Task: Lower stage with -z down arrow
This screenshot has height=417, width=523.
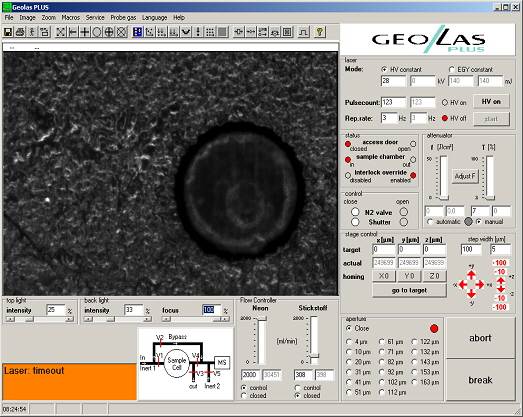Action: coord(501,289)
